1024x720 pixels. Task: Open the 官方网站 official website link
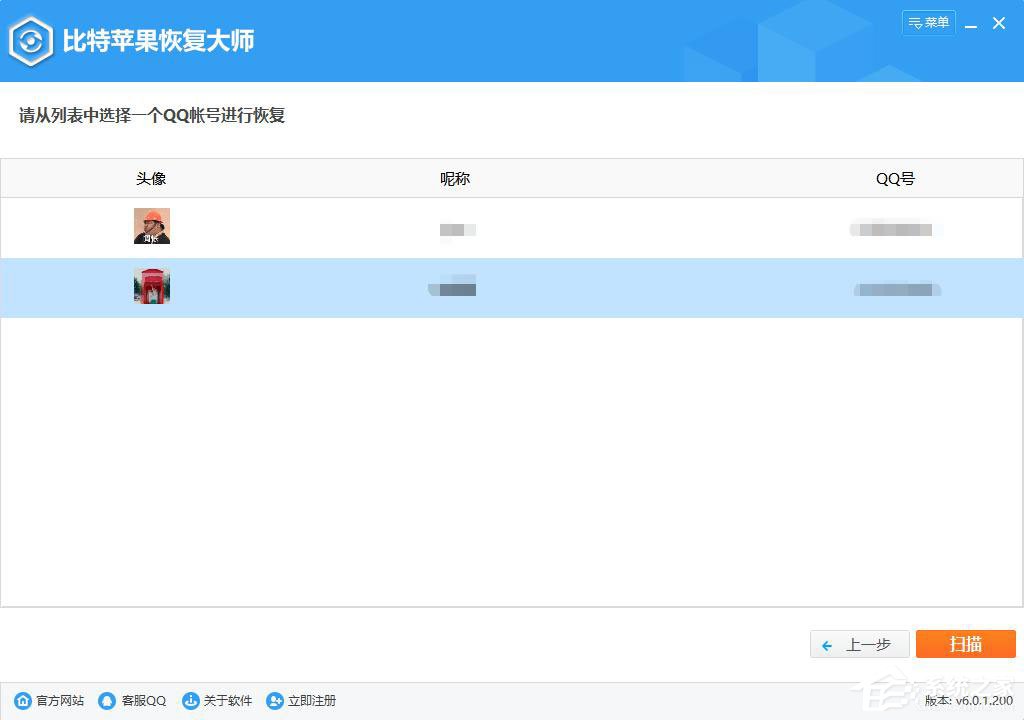[47, 701]
